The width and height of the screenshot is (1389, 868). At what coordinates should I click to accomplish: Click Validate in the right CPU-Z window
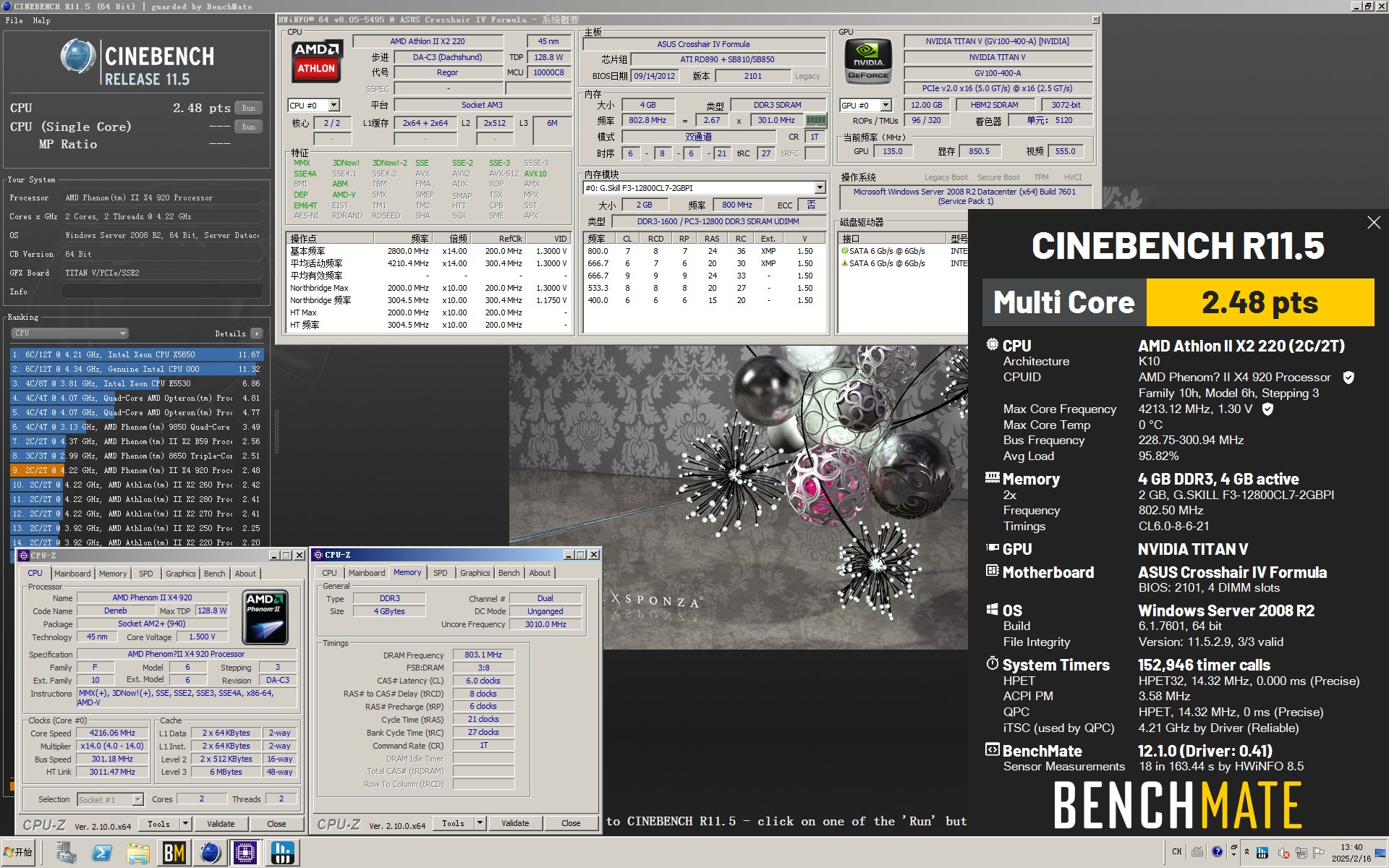coord(515,823)
